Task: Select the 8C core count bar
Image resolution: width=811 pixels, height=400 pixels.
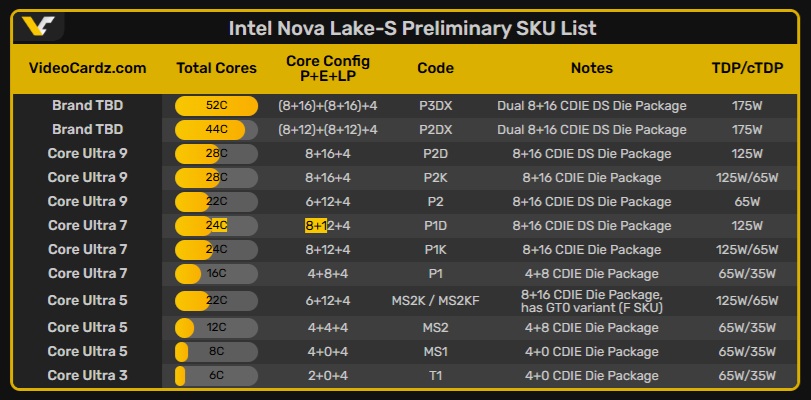Action: click(216, 351)
